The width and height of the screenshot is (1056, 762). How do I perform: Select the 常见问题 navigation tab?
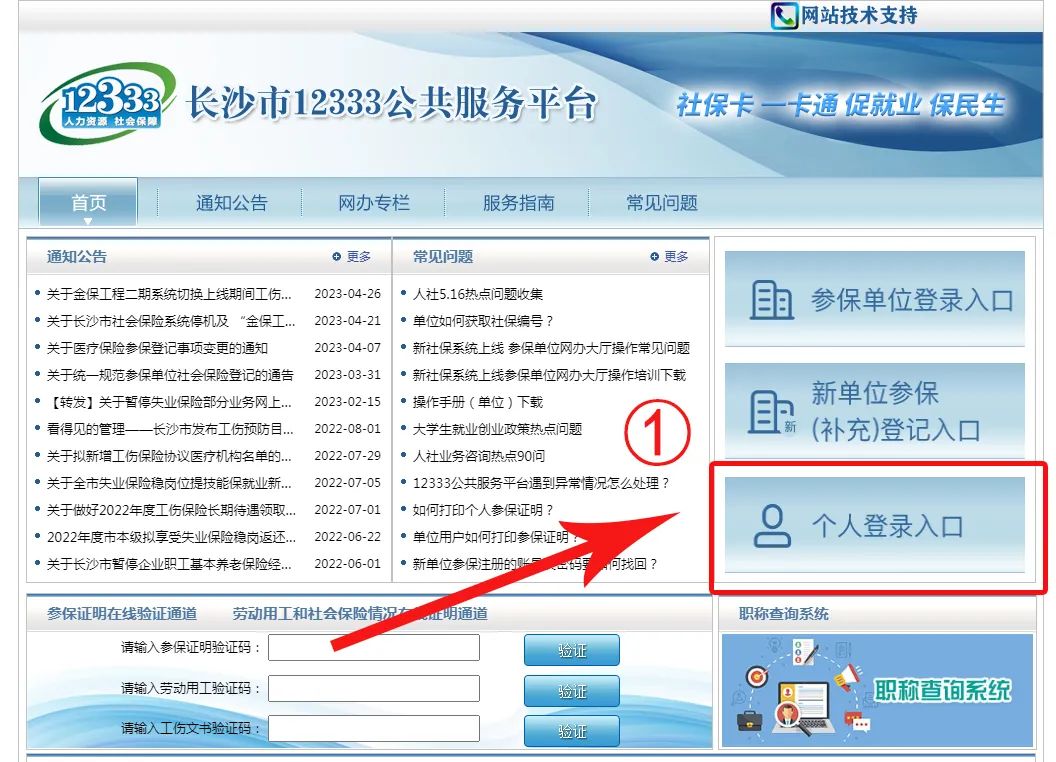660,202
